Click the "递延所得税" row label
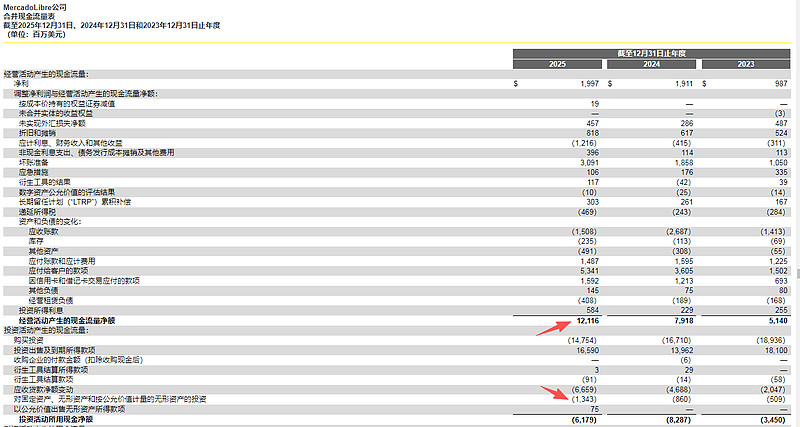Screen dimensions: 800x427 pyautogui.click(x=37, y=212)
